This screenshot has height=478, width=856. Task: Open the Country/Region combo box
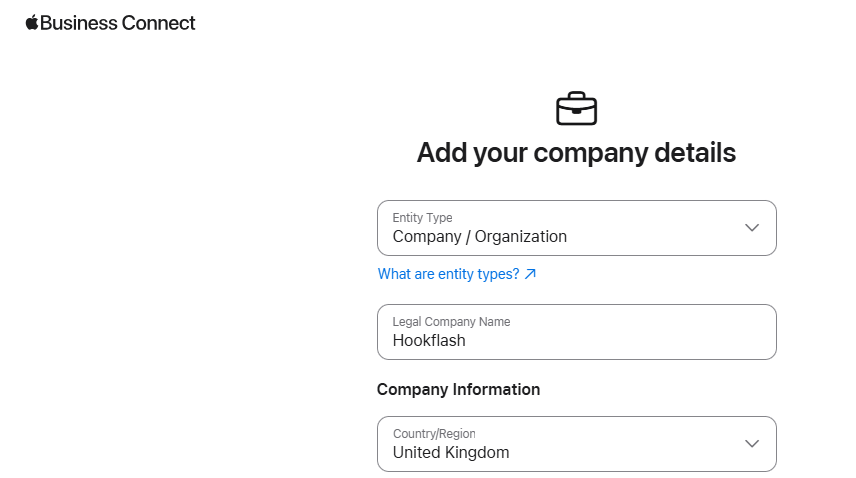(x=576, y=444)
